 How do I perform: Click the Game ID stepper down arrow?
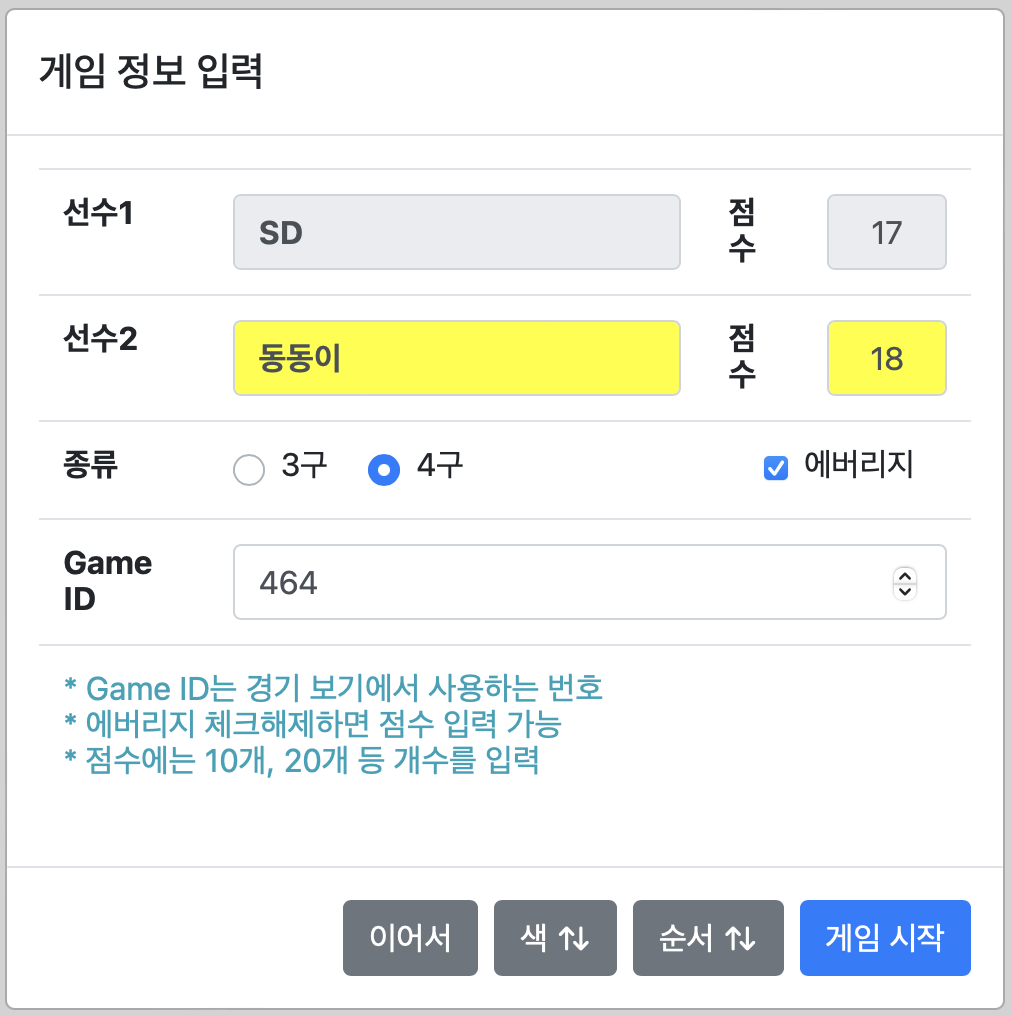[905, 591]
